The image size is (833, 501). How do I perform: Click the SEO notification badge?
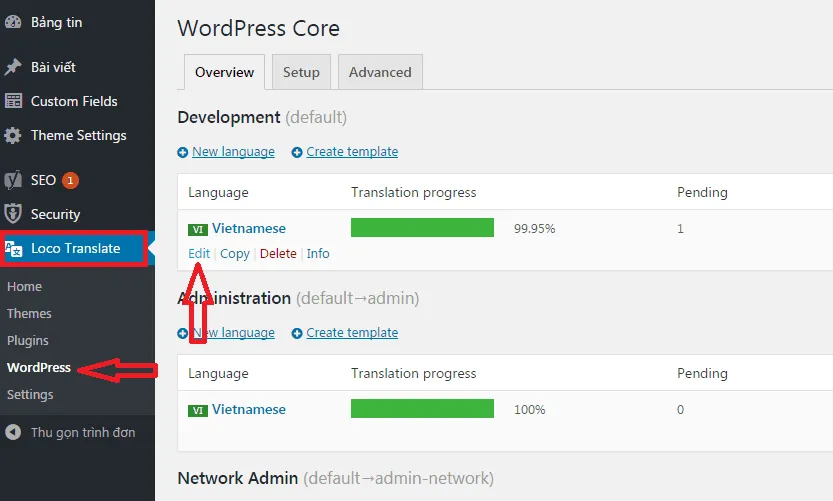(70, 180)
